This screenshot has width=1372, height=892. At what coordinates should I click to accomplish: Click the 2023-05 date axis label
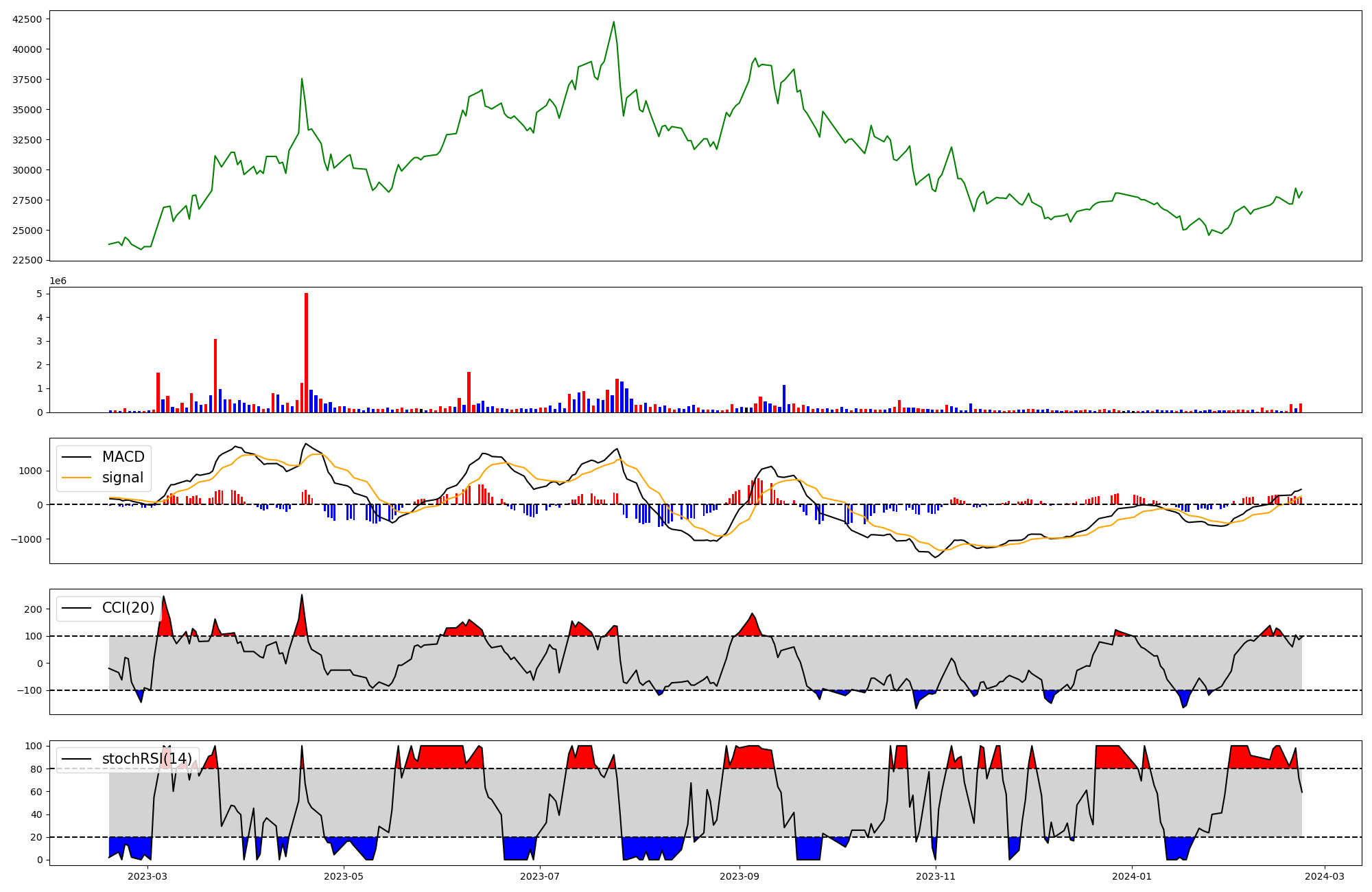click(344, 876)
